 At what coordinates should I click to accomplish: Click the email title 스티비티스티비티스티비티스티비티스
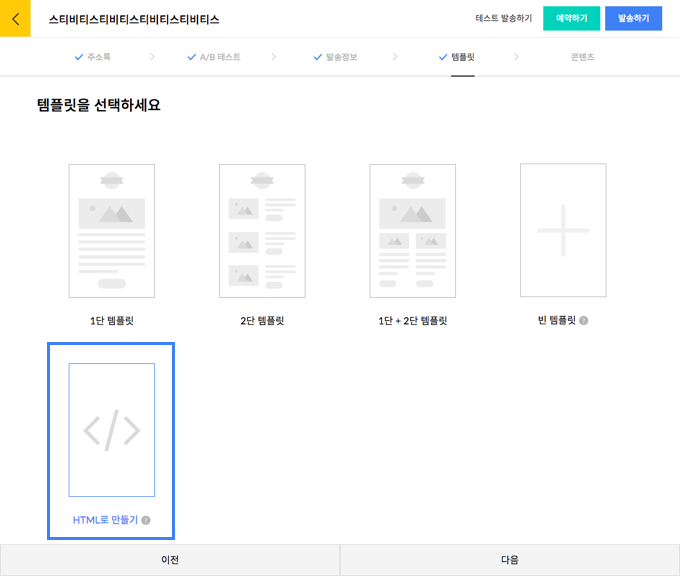click(134, 20)
